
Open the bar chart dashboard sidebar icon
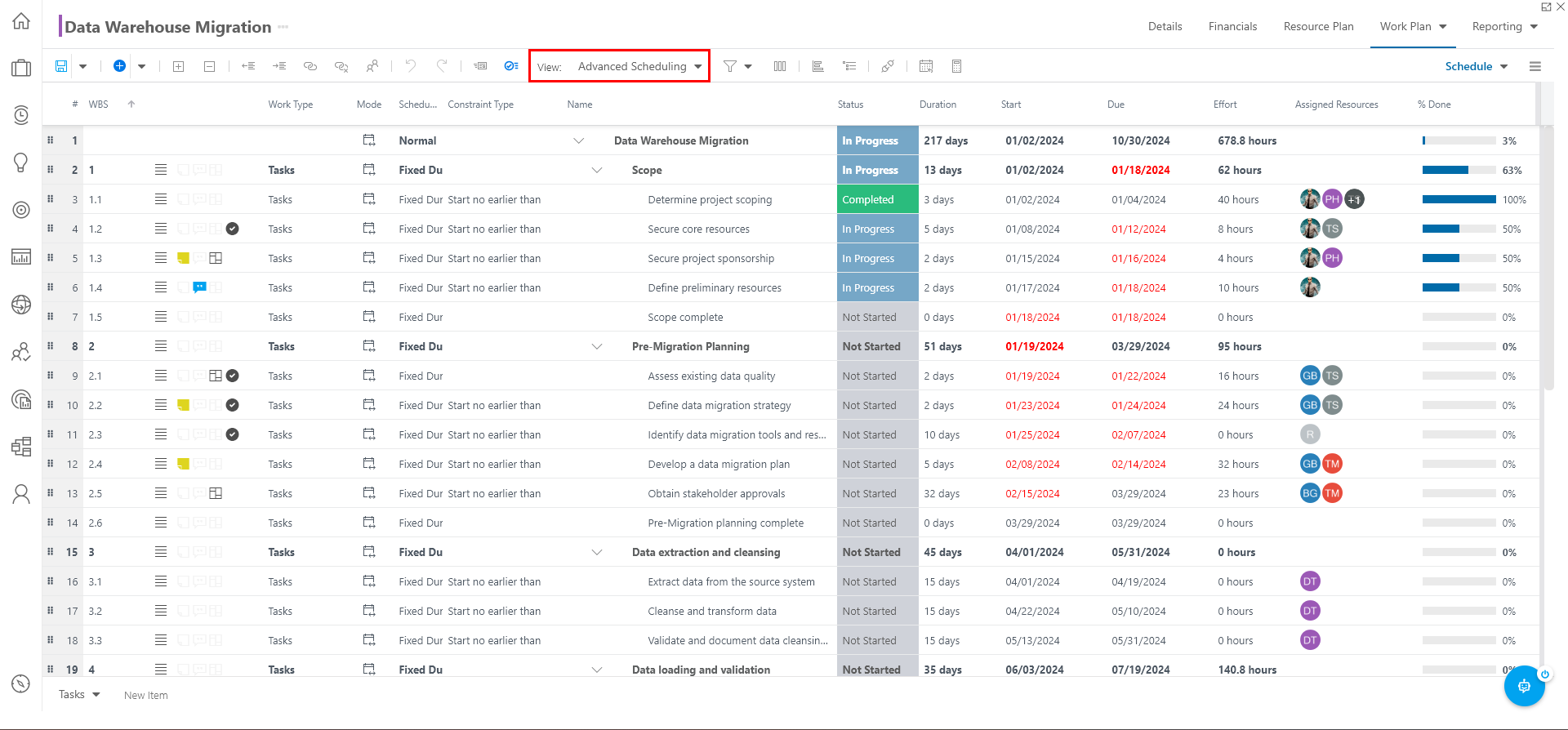[x=21, y=257]
